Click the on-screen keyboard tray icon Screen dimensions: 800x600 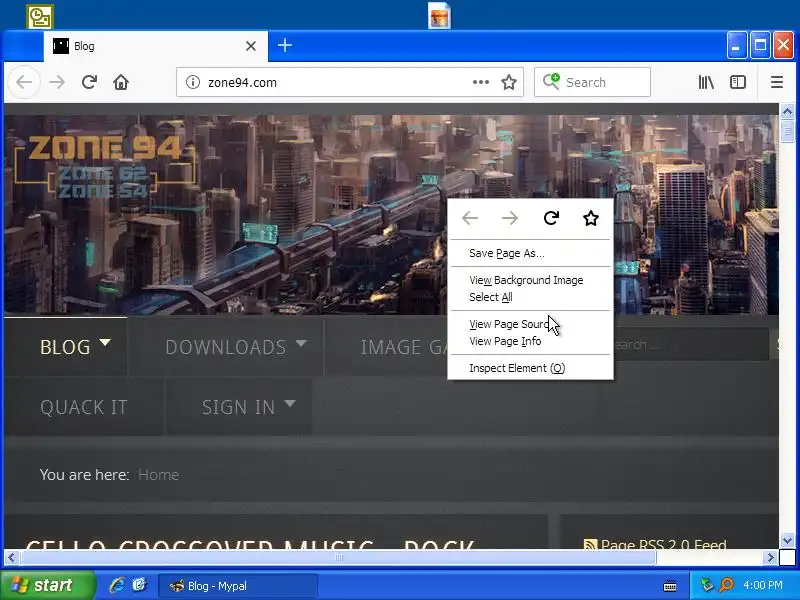(x=670, y=586)
